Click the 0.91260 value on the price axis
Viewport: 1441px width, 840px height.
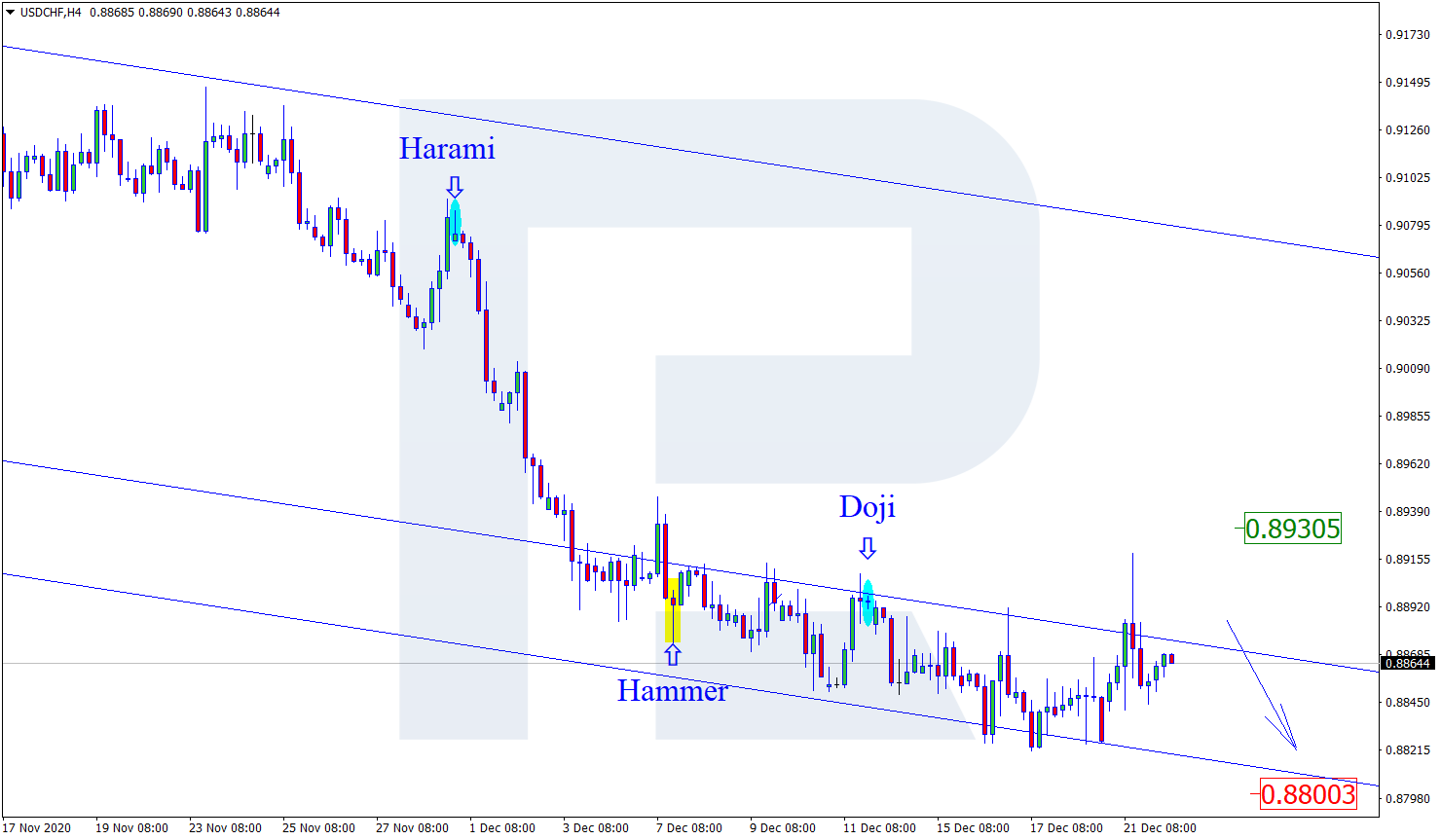[x=1408, y=130]
